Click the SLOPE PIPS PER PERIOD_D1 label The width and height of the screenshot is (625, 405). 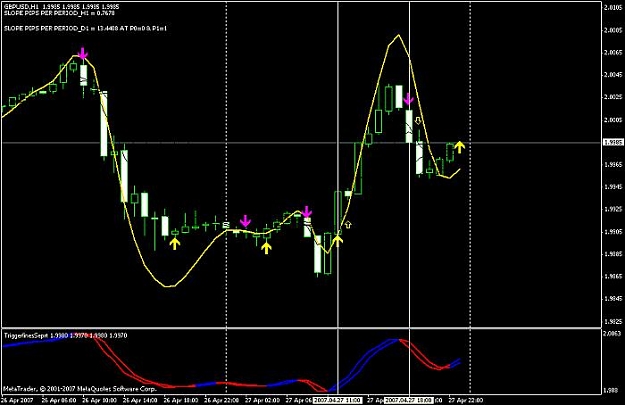(x=85, y=28)
